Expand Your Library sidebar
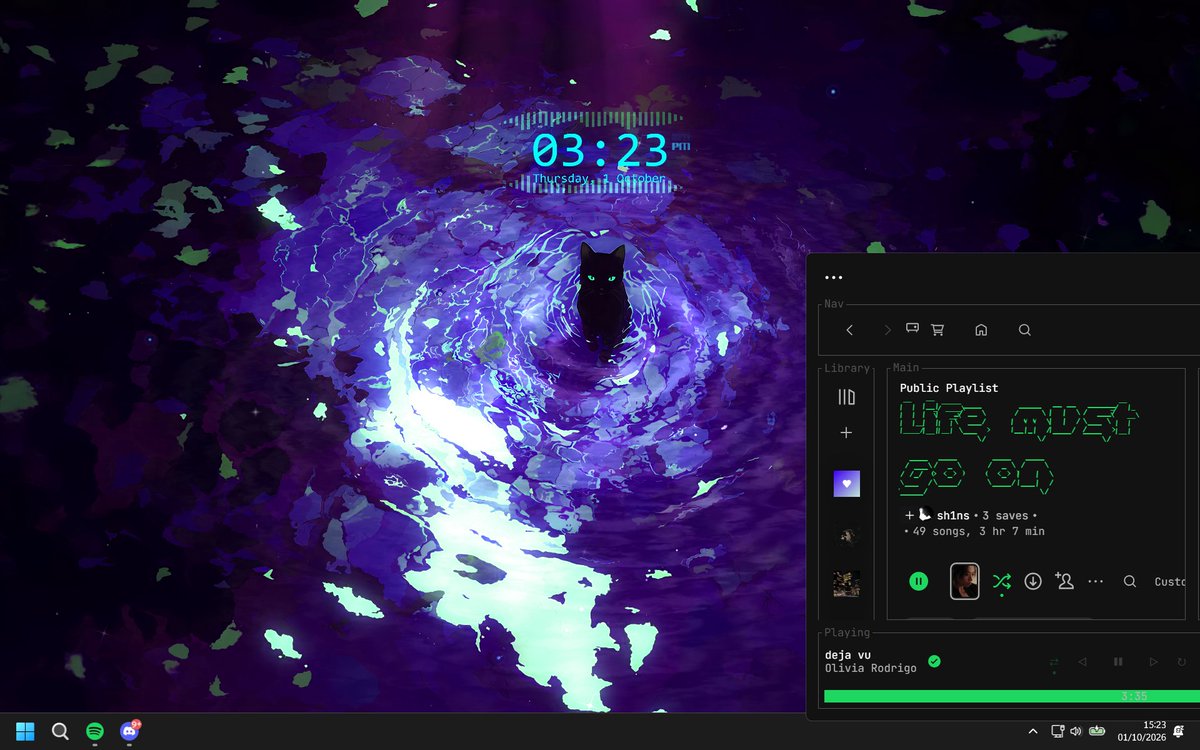1200x750 pixels. tap(847, 397)
